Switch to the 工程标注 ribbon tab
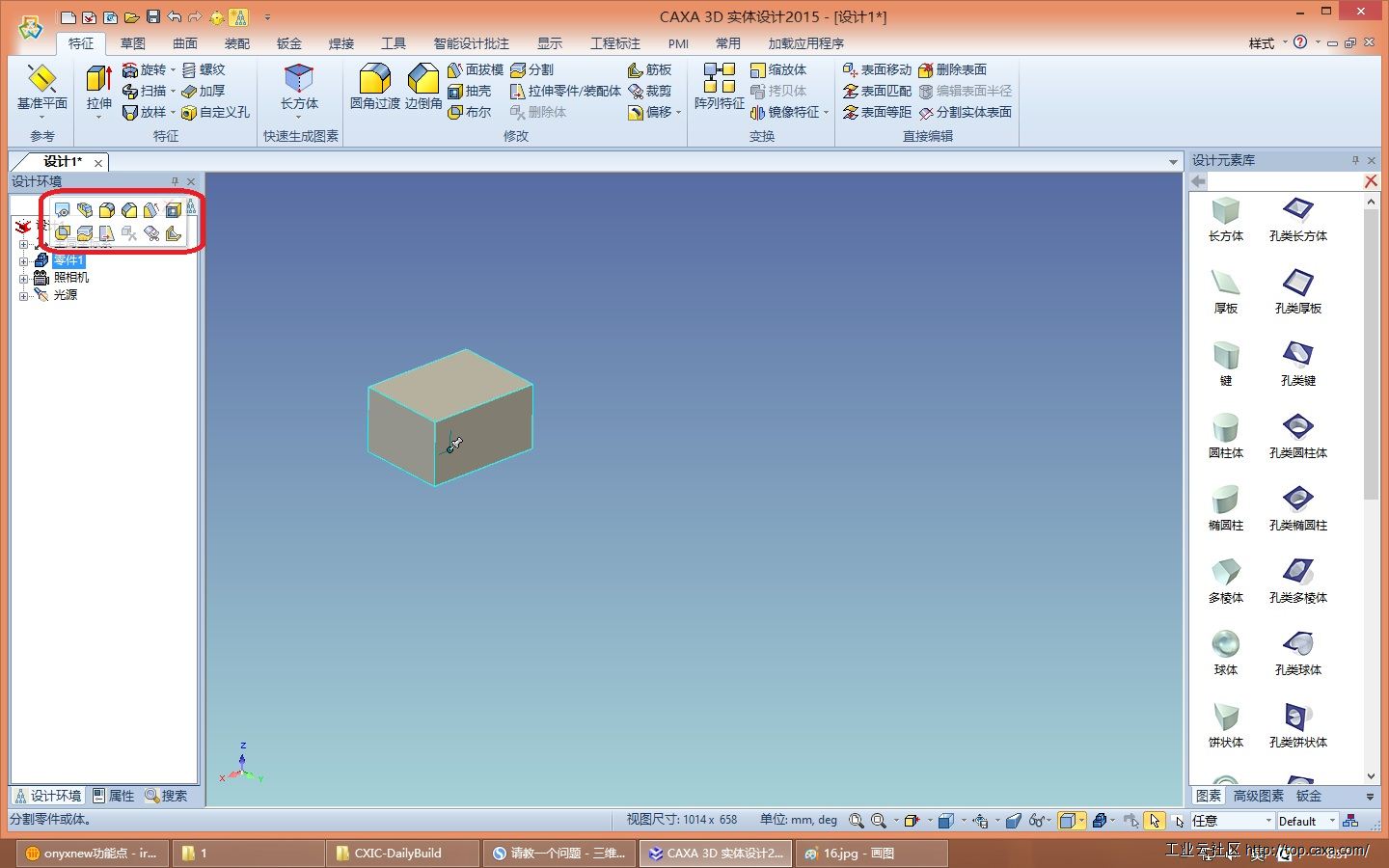The image size is (1389, 868). coord(615,43)
